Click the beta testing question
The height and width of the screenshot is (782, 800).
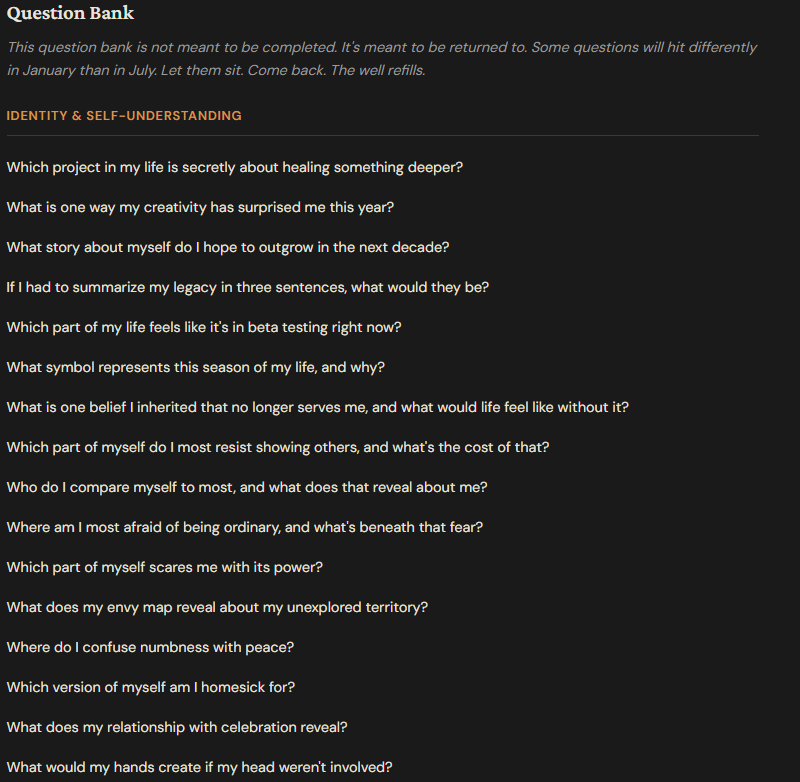coord(204,327)
